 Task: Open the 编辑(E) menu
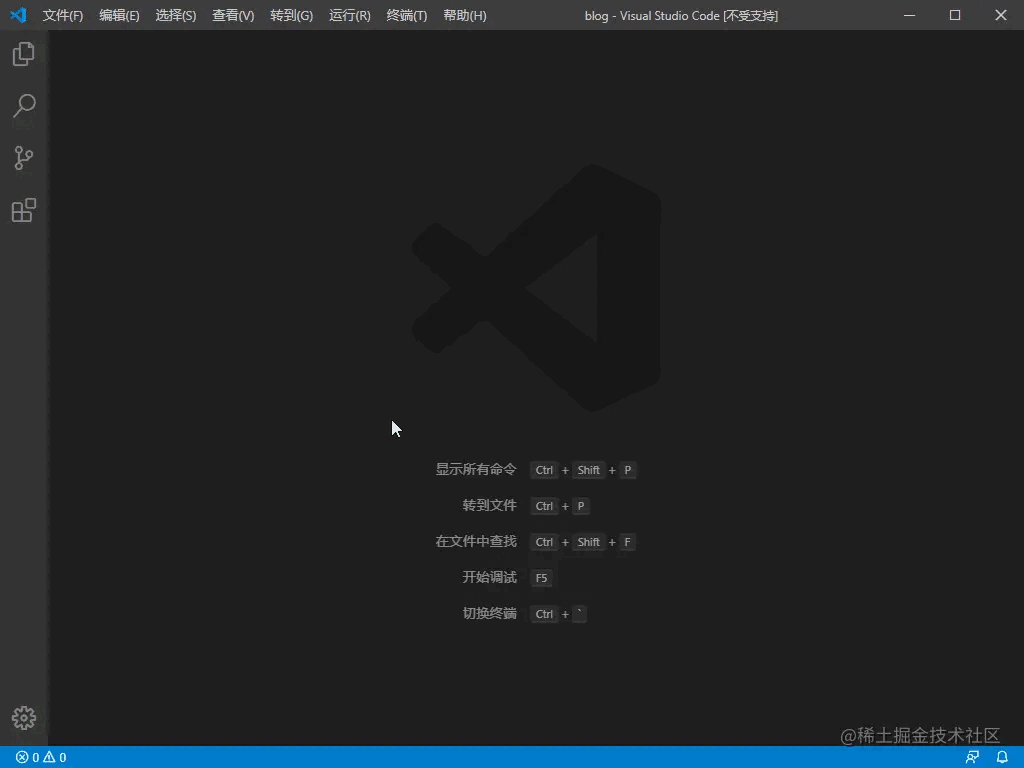tap(119, 15)
